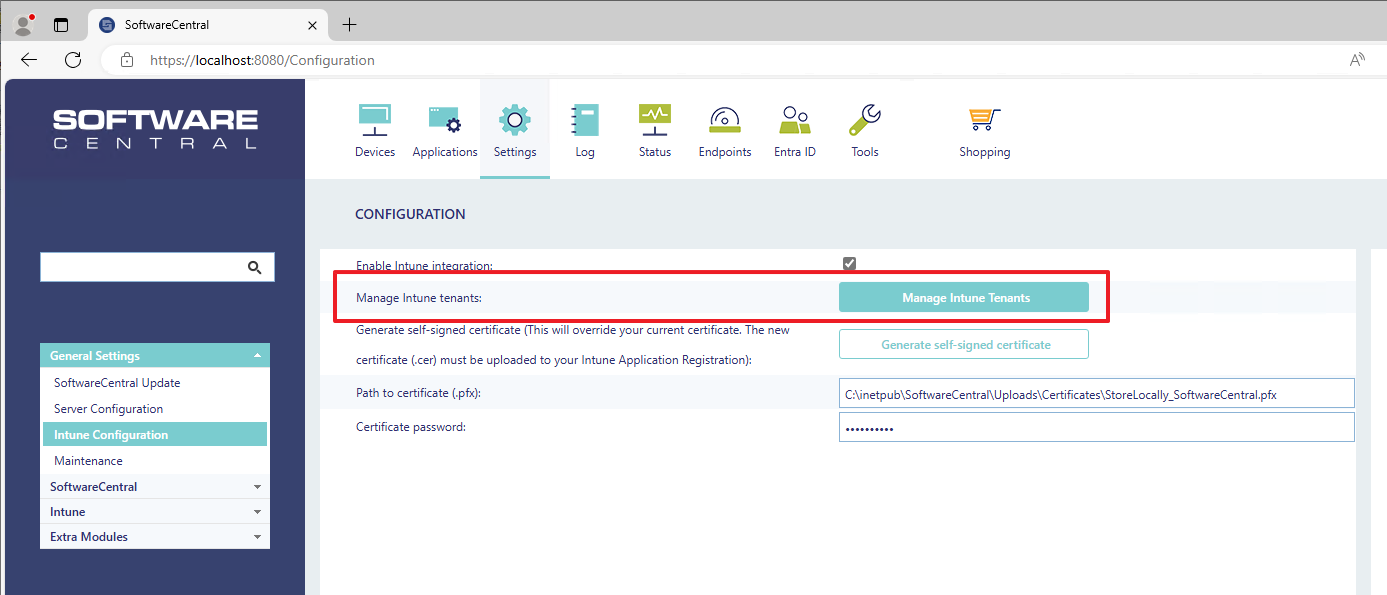View site information lock icon
1387x595 pixels.
pos(127,60)
